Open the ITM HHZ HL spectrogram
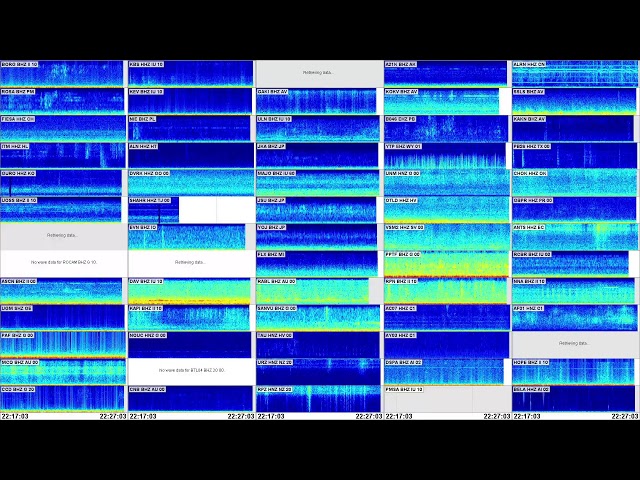This screenshot has height=480, width=640. (62, 155)
